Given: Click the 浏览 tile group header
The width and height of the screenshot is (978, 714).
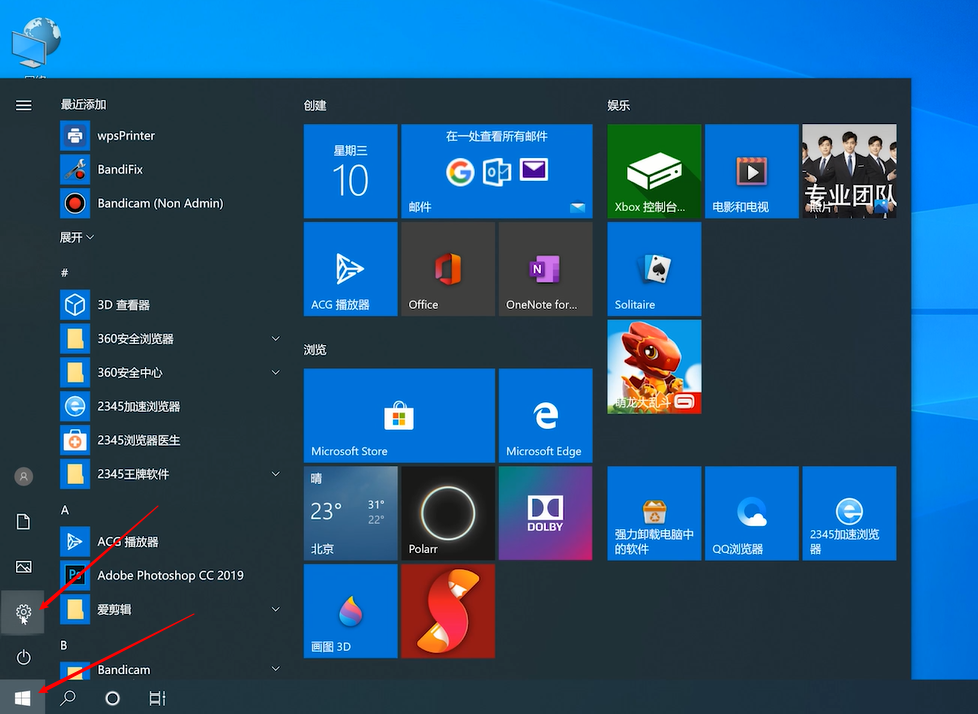Looking at the screenshot, I should (315, 350).
